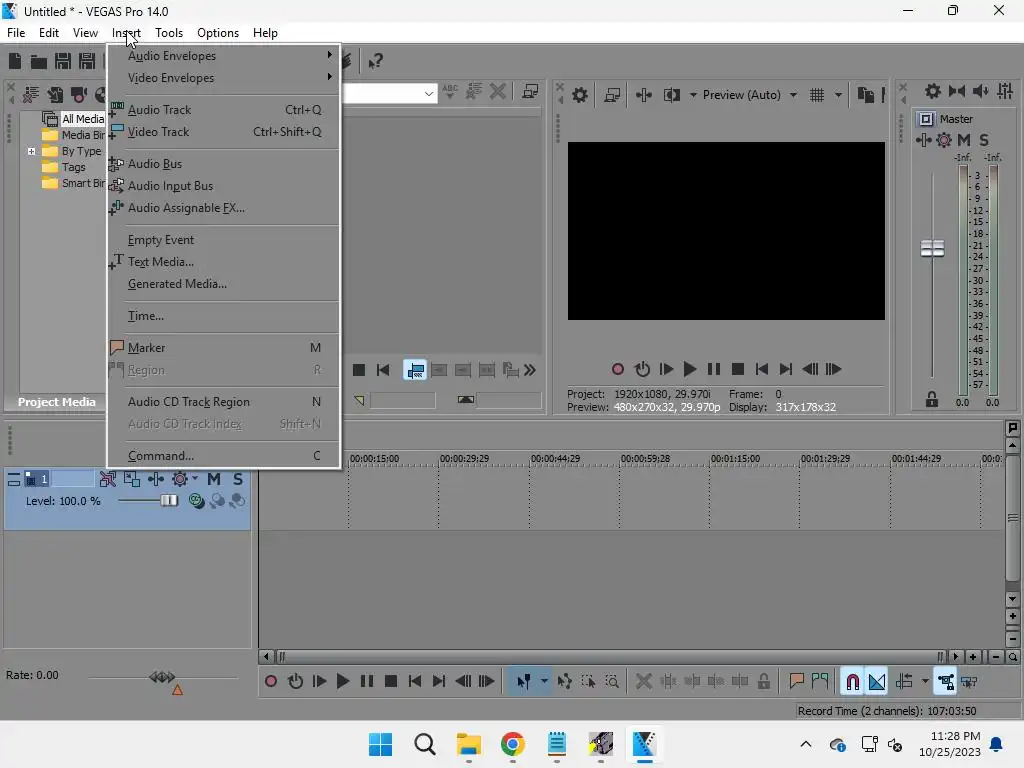Adjust the Master volume fader
1024x768 pixels.
[932, 248]
